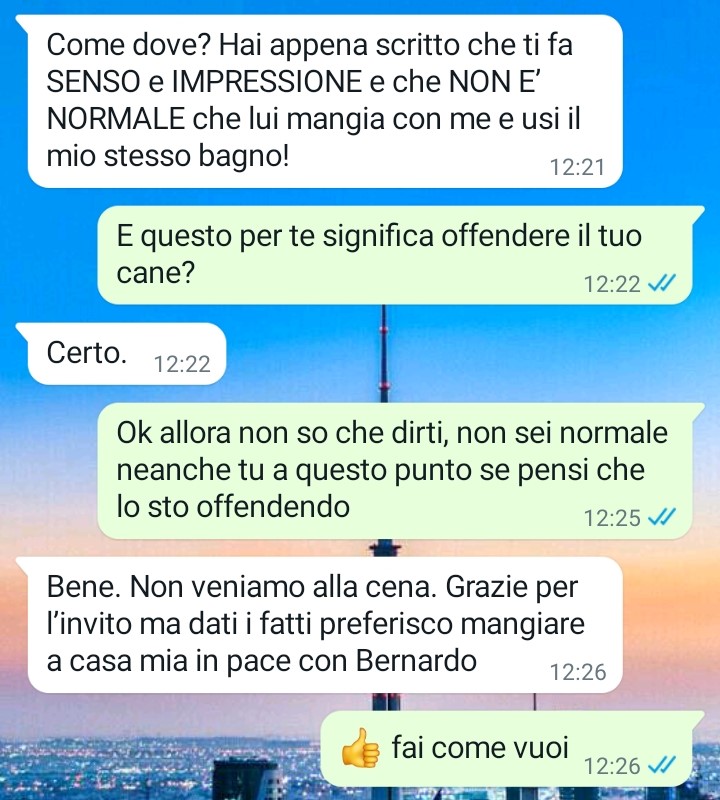Tap the 12:21 timestamp
The image size is (720, 800).
click(x=577, y=167)
